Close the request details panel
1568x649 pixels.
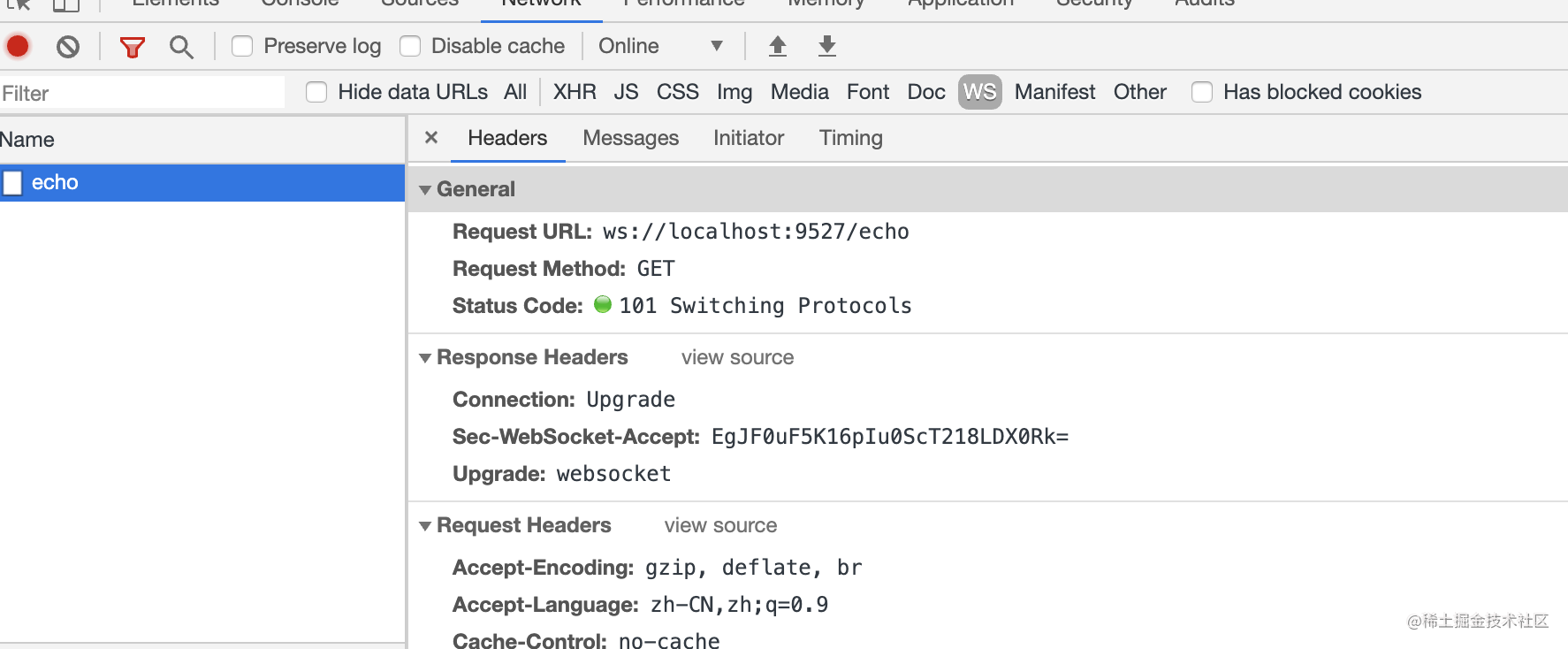point(431,138)
